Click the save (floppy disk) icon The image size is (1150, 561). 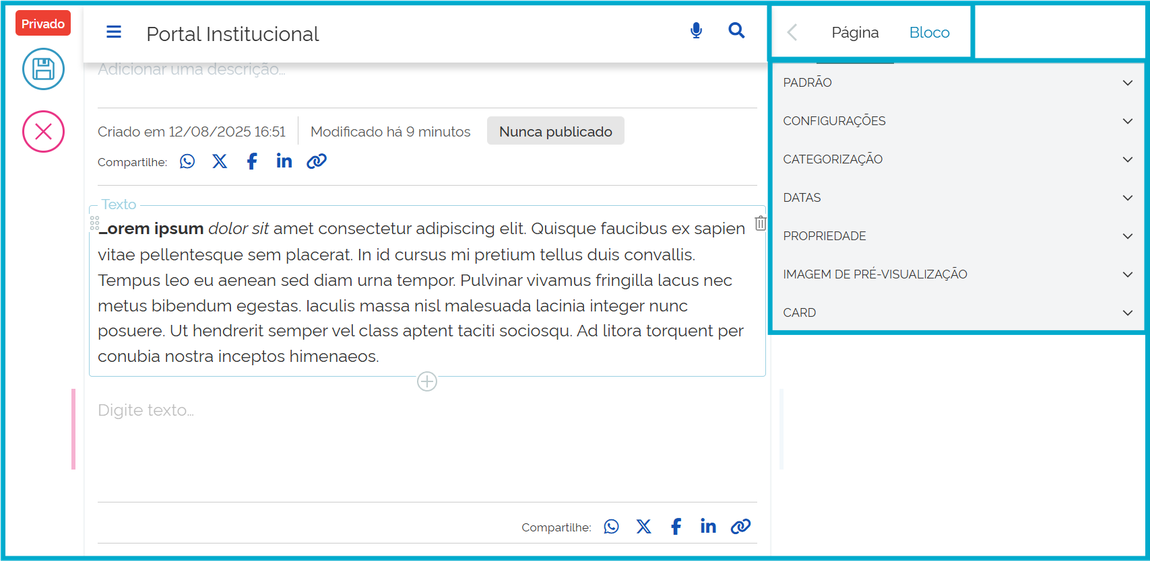(43, 70)
